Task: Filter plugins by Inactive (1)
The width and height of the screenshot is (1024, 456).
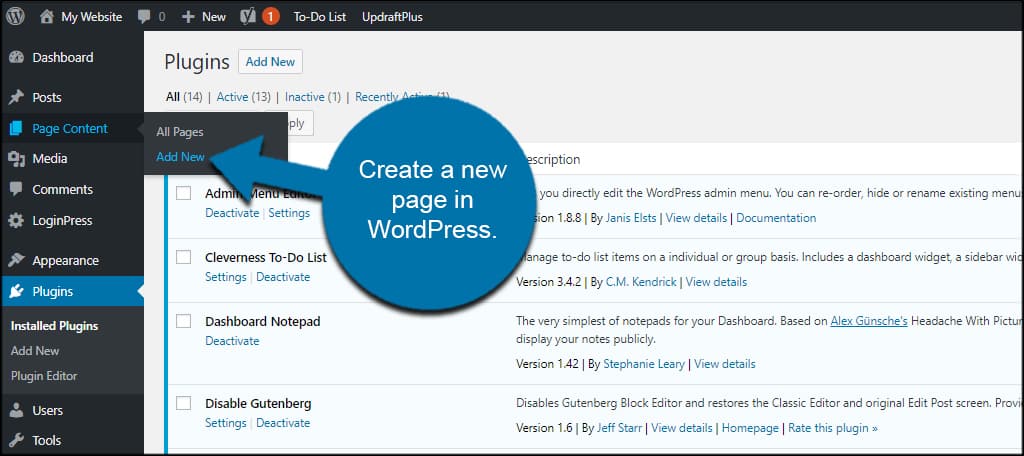Action: [313, 97]
